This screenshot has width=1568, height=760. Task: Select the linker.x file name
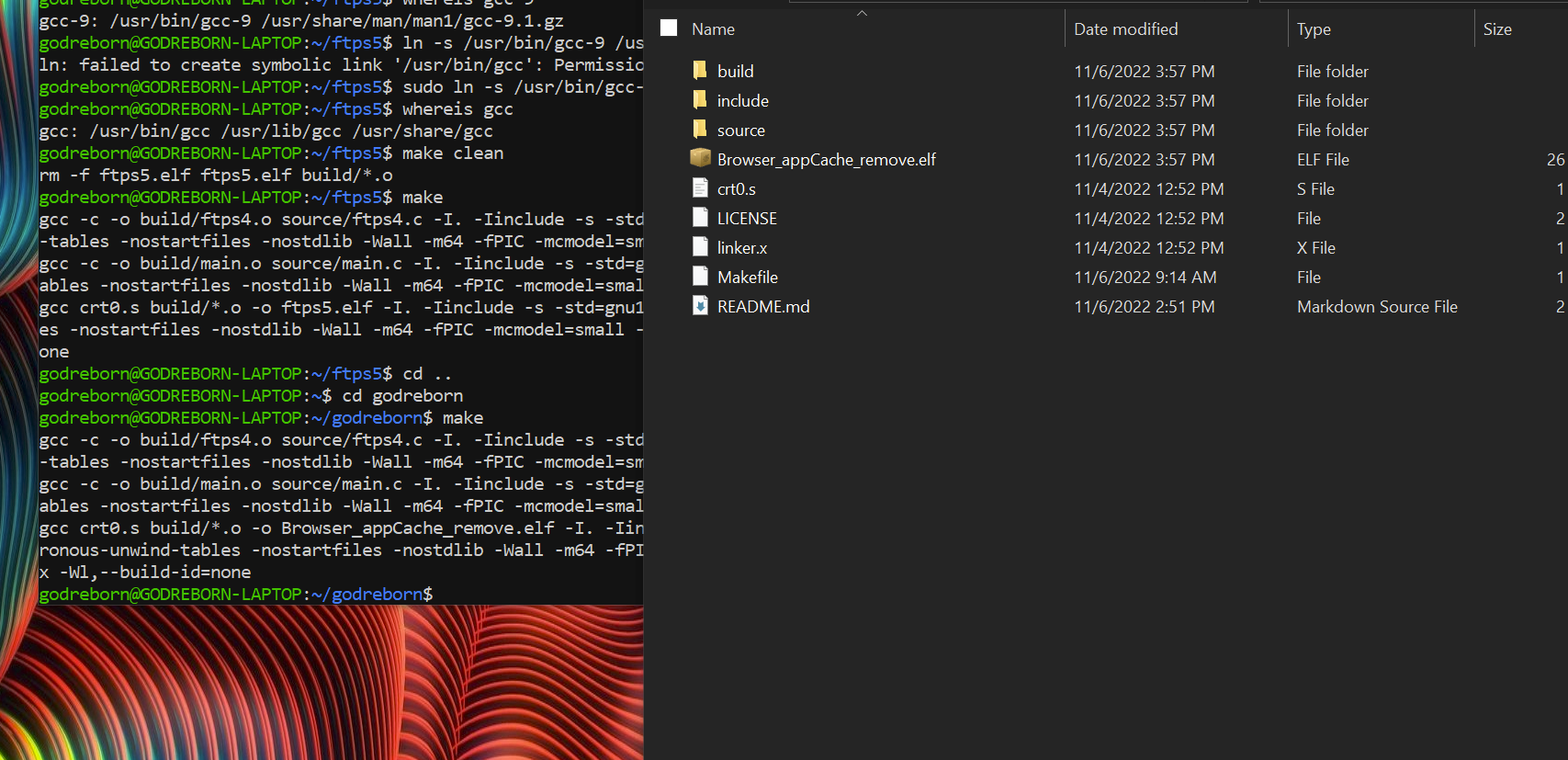[x=741, y=247]
